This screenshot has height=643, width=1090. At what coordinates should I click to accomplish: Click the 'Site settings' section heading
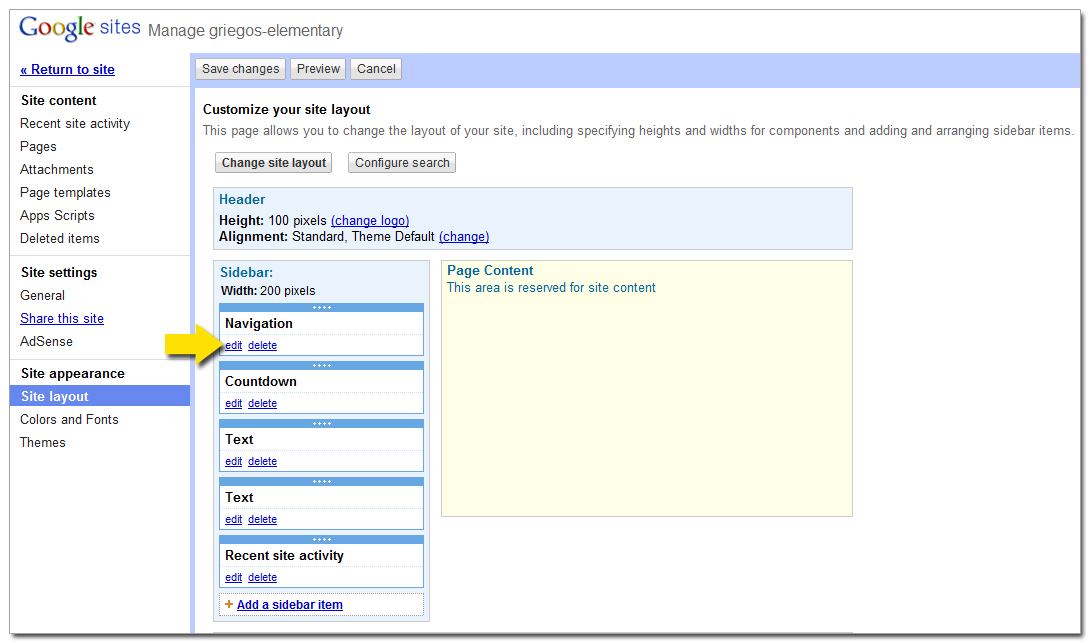coord(59,272)
